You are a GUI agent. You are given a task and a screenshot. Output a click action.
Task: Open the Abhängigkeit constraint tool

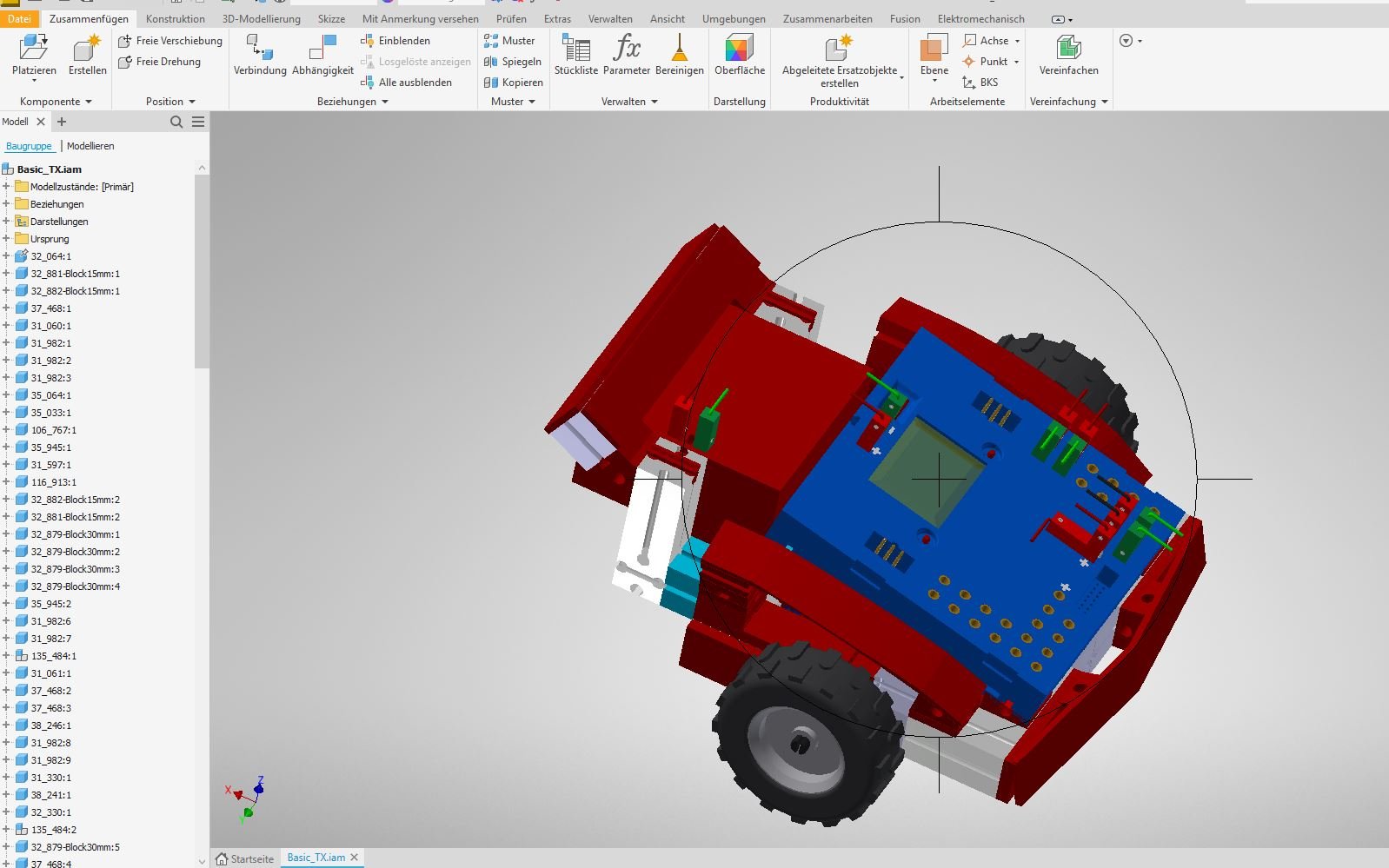click(322, 56)
